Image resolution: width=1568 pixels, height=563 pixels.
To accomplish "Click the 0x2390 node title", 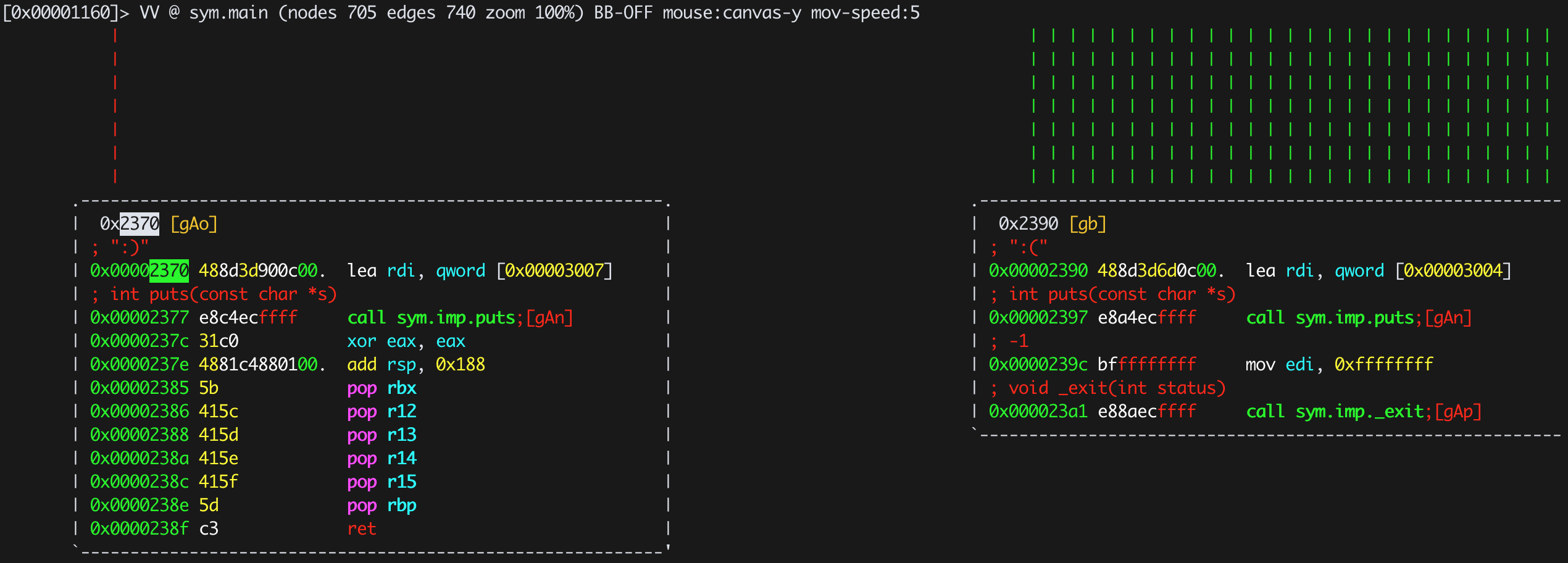I will (1028, 223).
